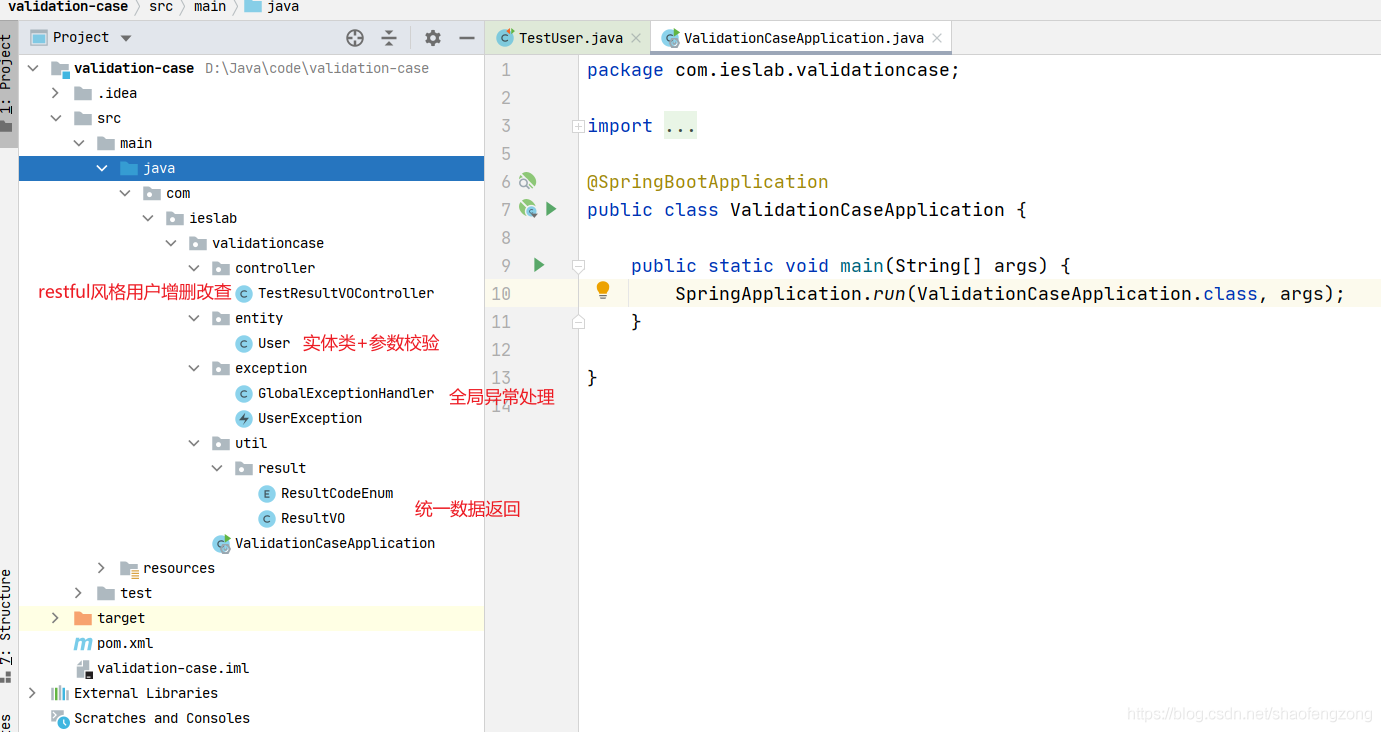Select TestResultVOController in the project tree
Screen dimensions: 1381x732
click(x=346, y=293)
